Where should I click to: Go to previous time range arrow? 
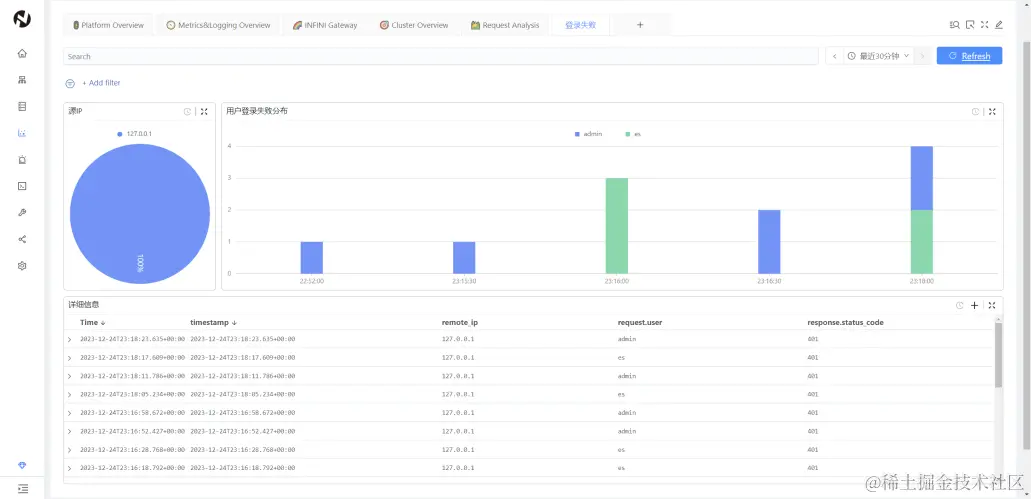pos(834,56)
